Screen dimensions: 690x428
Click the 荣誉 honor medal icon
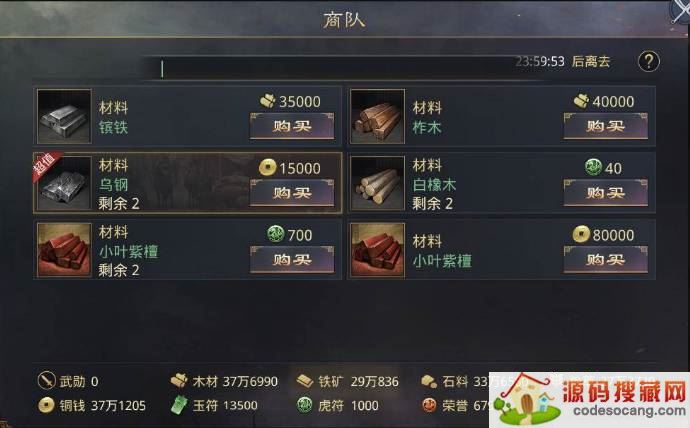pyautogui.click(x=429, y=405)
